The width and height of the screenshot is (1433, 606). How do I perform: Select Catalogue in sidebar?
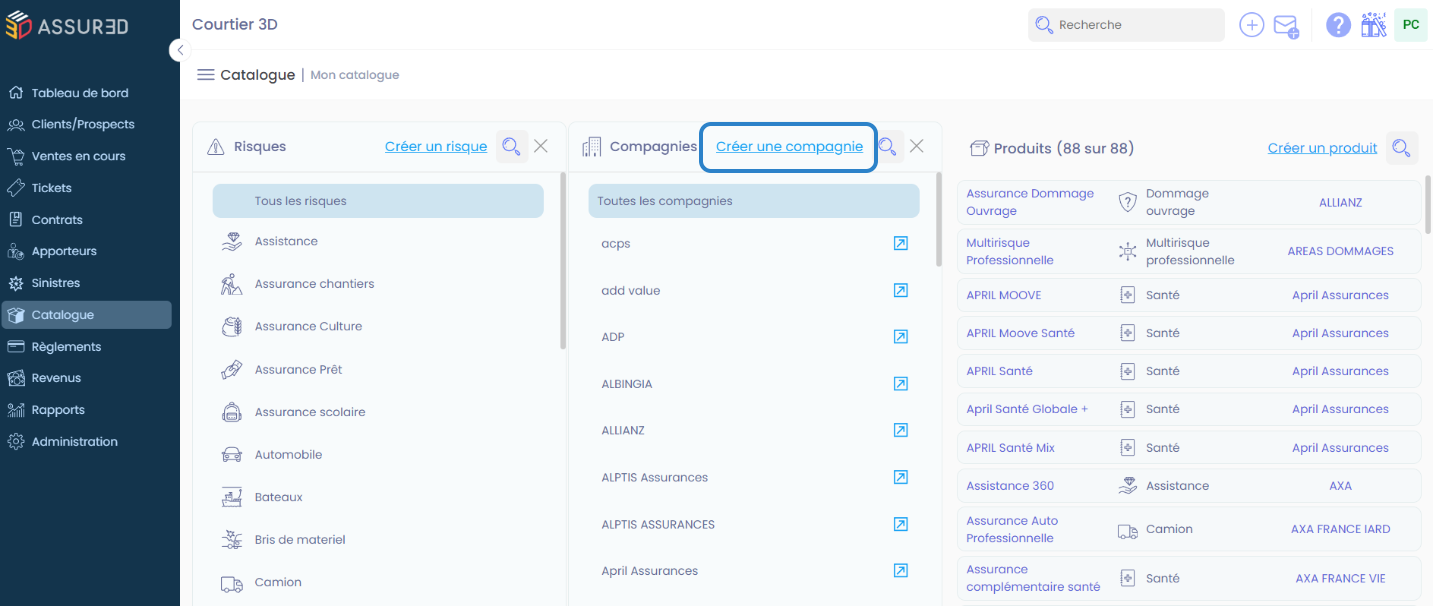pyautogui.click(x=86, y=315)
